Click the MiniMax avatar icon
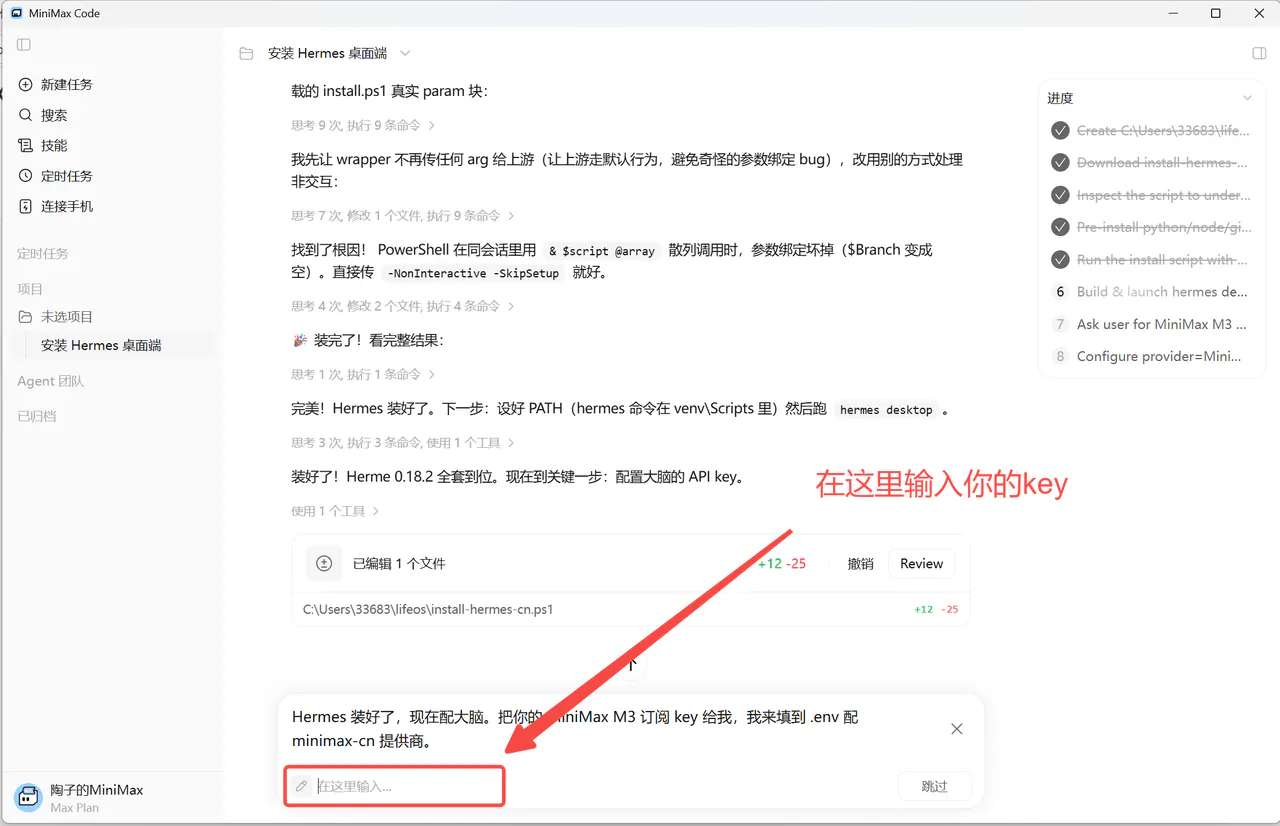The image size is (1280, 826). pyautogui.click(x=29, y=797)
